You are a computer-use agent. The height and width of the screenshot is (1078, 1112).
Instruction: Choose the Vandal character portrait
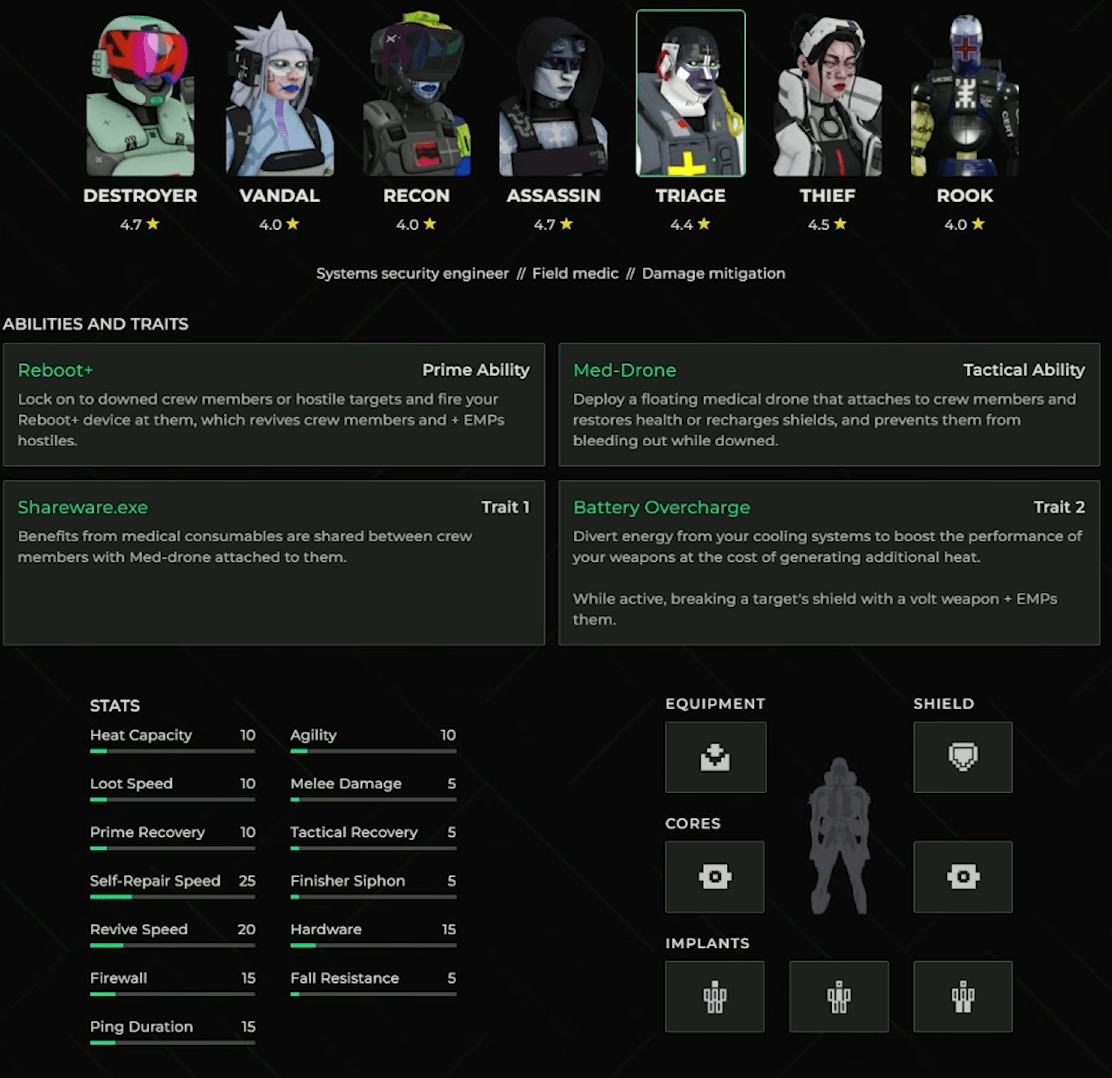click(x=279, y=95)
